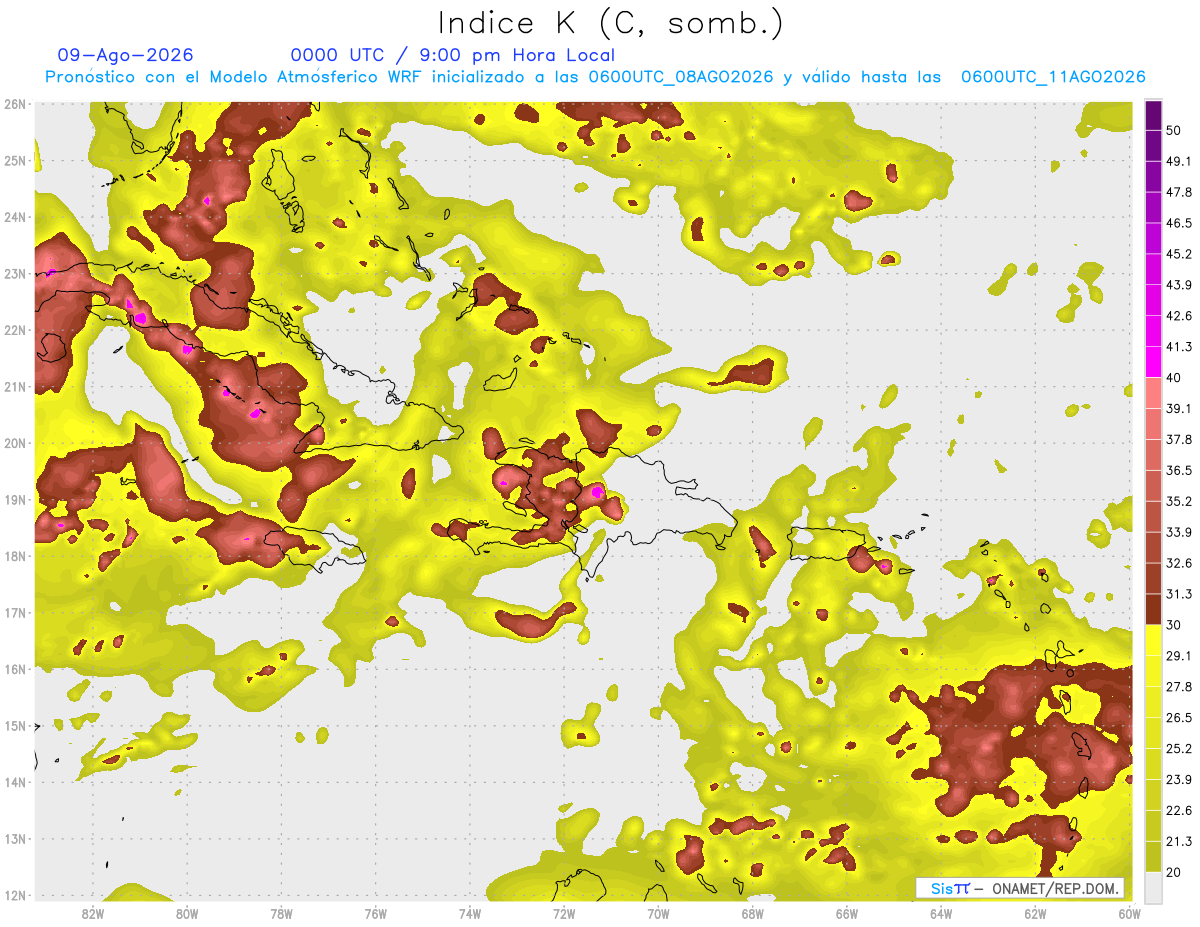Click the colorbar value 25.2

tap(1179, 748)
